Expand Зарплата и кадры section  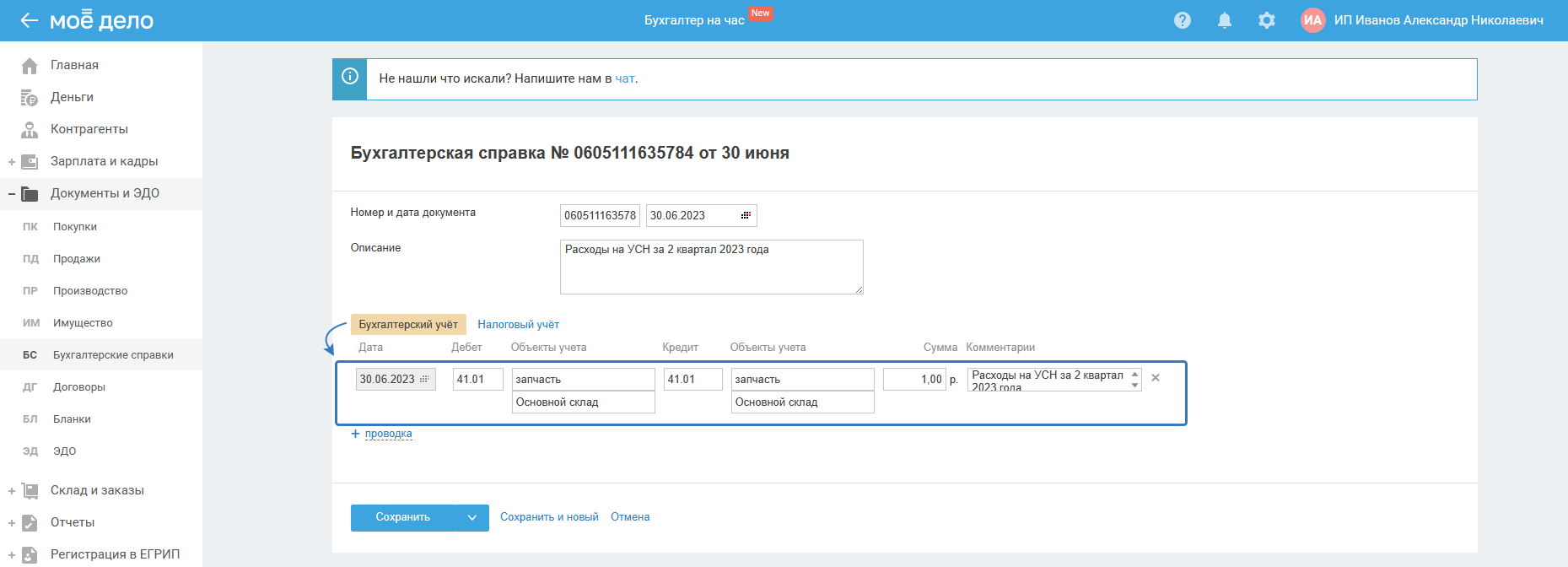(x=12, y=162)
